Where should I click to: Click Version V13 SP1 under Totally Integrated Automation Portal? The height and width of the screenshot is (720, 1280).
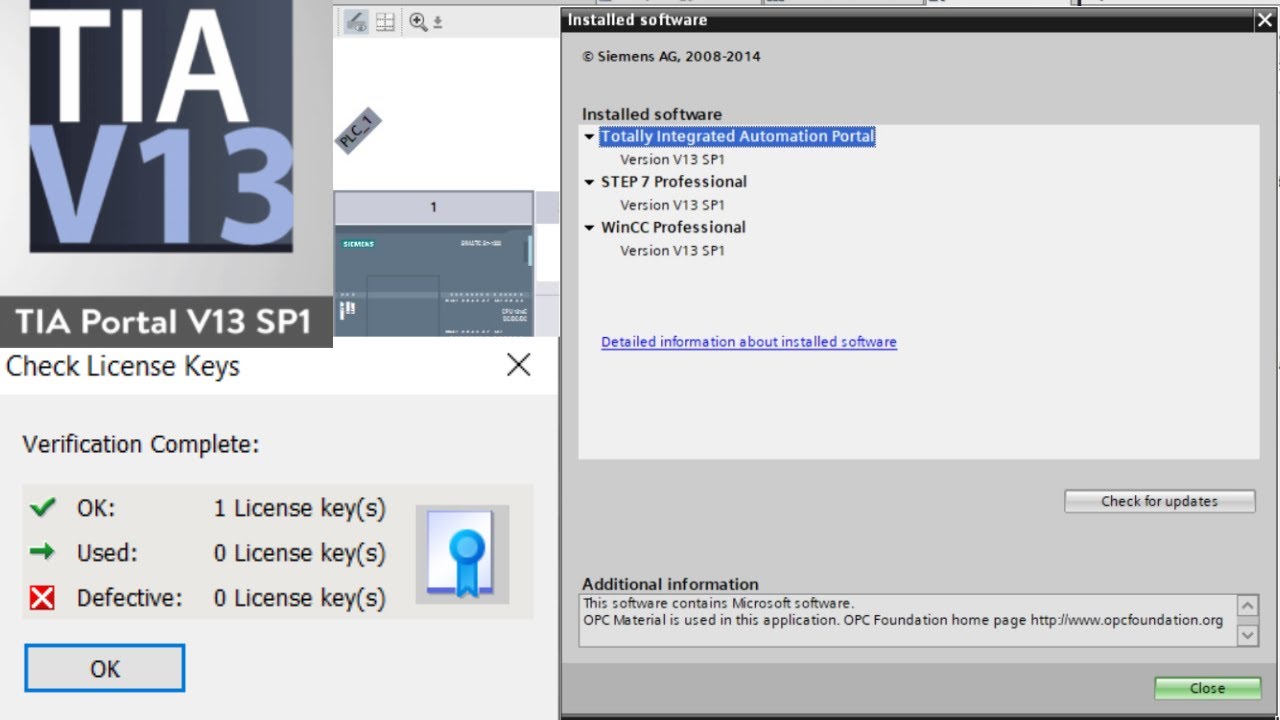[672, 159]
